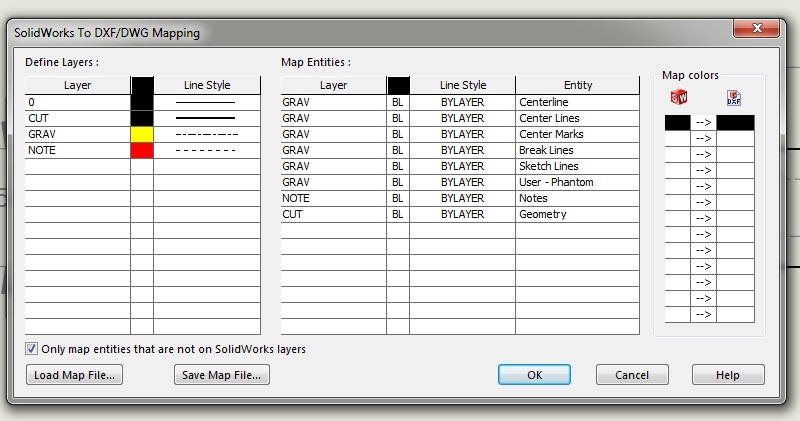The image size is (800, 421).
Task: Click first empty Map Entities row below Geometry
Action: pos(460,230)
